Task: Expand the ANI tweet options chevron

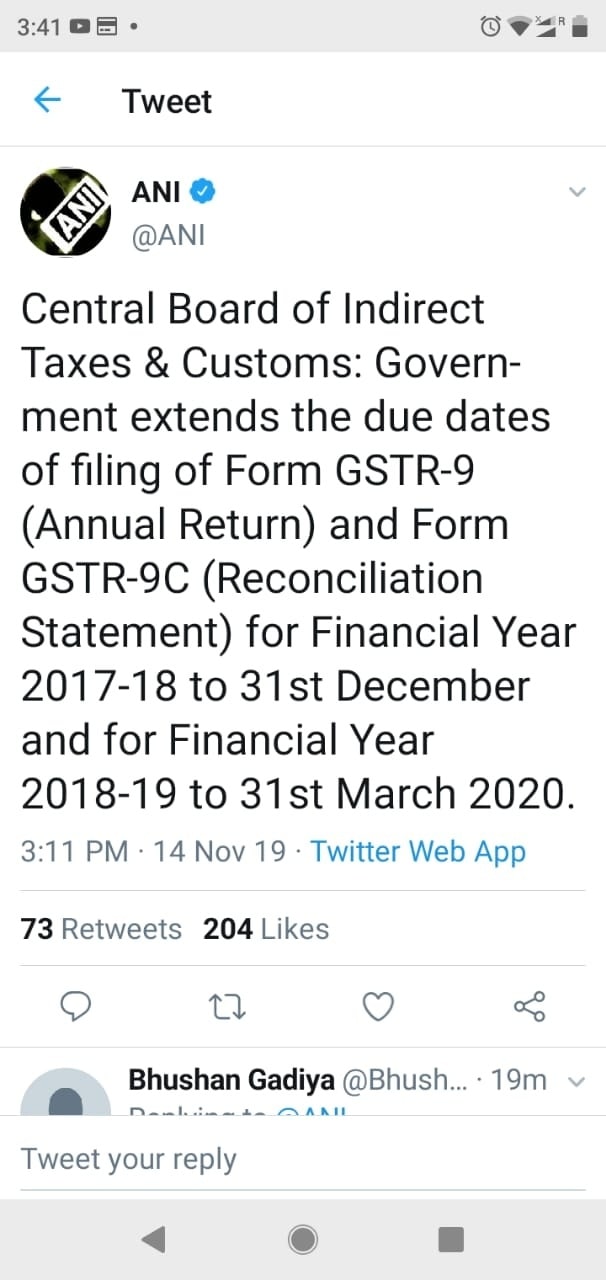Action: pyautogui.click(x=576, y=192)
